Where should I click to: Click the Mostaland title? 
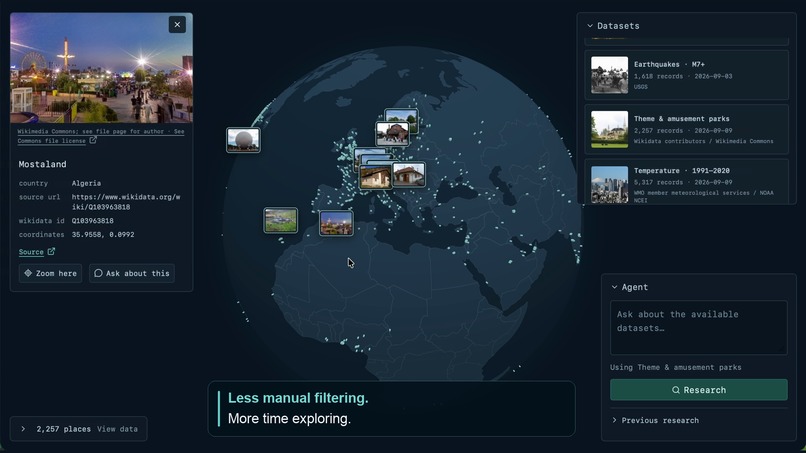tap(42, 165)
